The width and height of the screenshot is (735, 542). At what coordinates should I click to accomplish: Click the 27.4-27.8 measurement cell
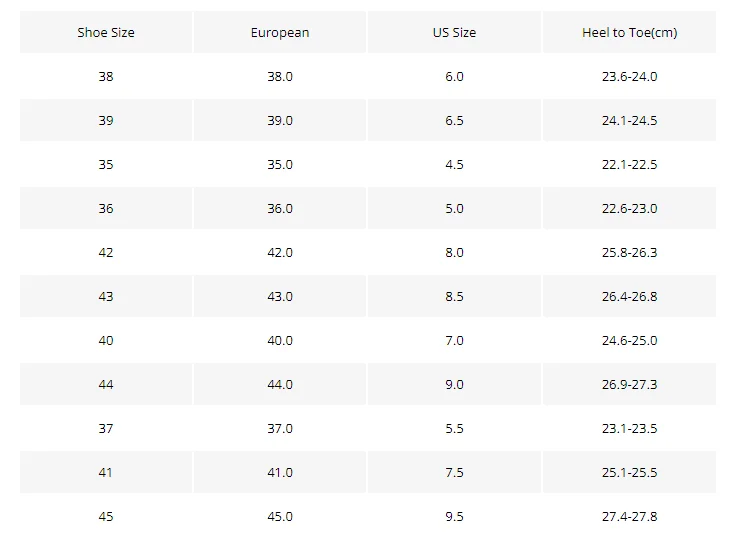click(x=630, y=517)
